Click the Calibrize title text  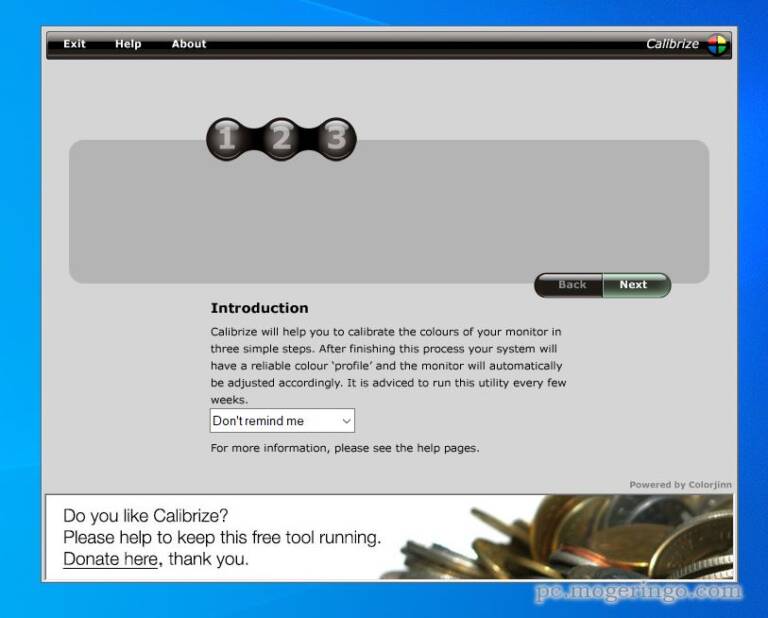coord(672,44)
